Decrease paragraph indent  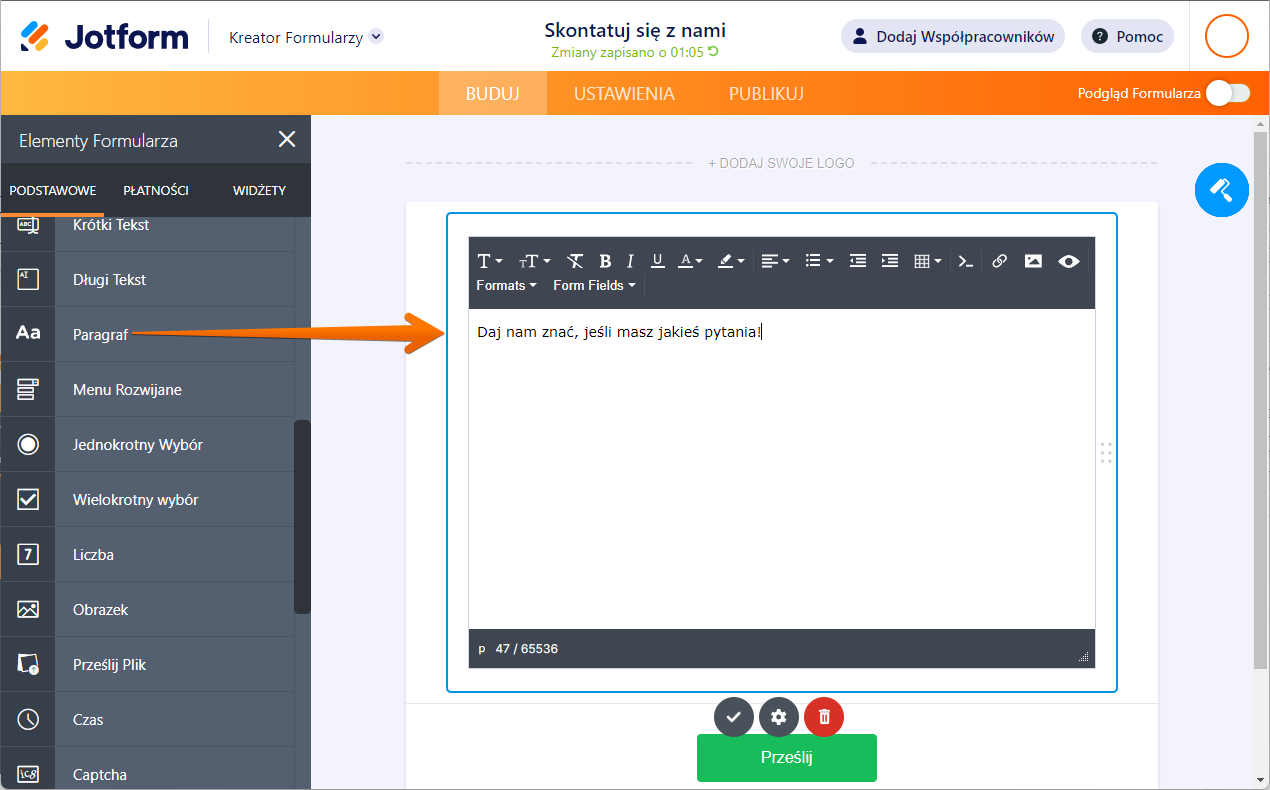tap(857, 261)
